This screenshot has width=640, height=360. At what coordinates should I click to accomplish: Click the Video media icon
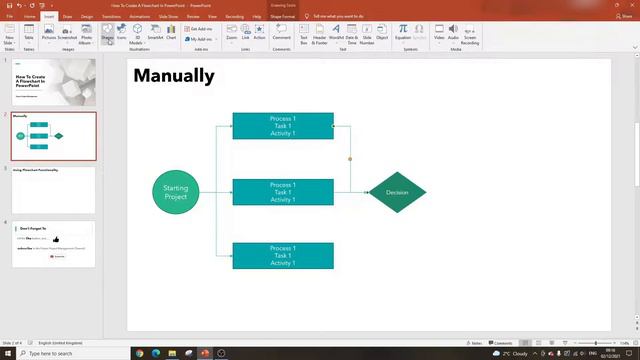tap(439, 33)
